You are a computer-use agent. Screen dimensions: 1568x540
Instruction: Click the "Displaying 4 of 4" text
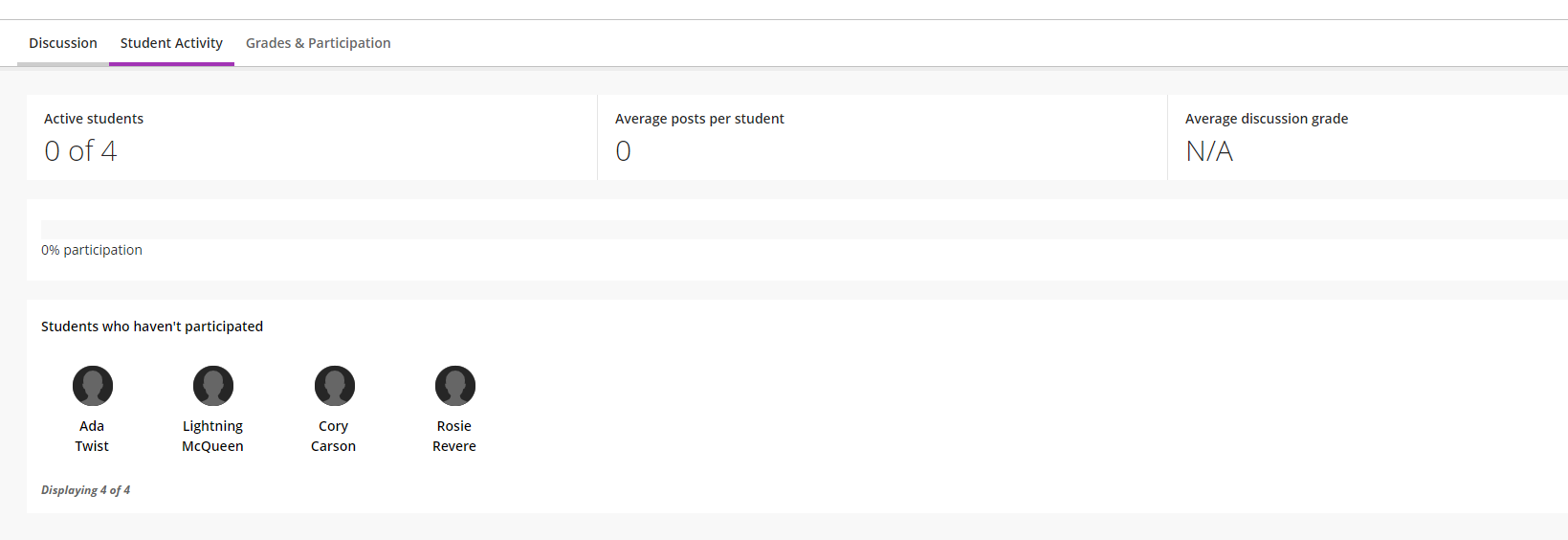point(85,490)
